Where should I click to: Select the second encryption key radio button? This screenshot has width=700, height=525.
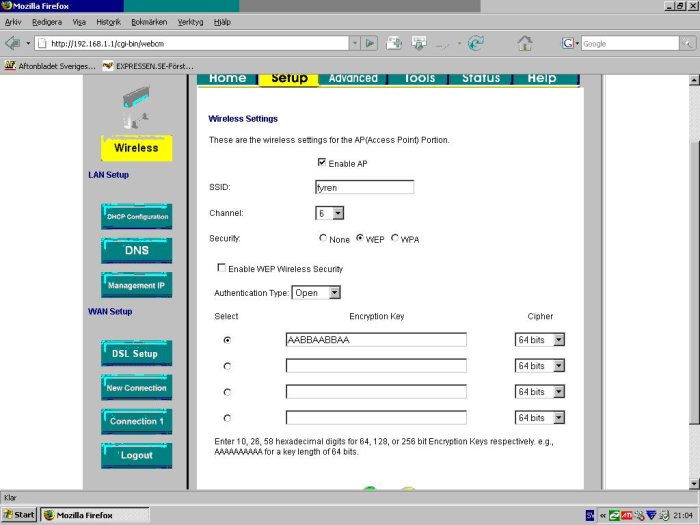tap(227, 366)
